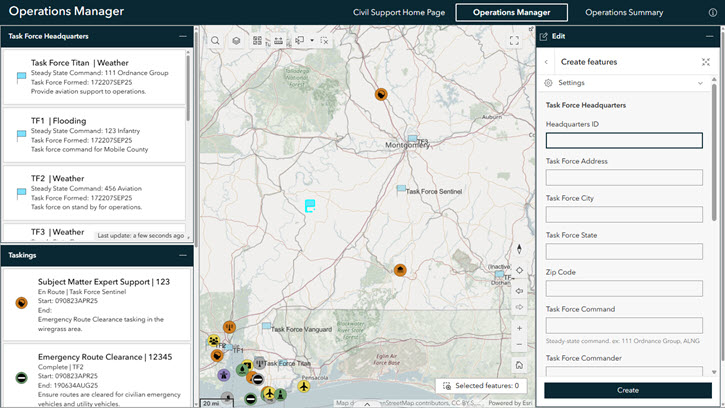The height and width of the screenshot is (408, 725).
Task: Click the new cyan flag feature on map
Action: [x=310, y=206]
